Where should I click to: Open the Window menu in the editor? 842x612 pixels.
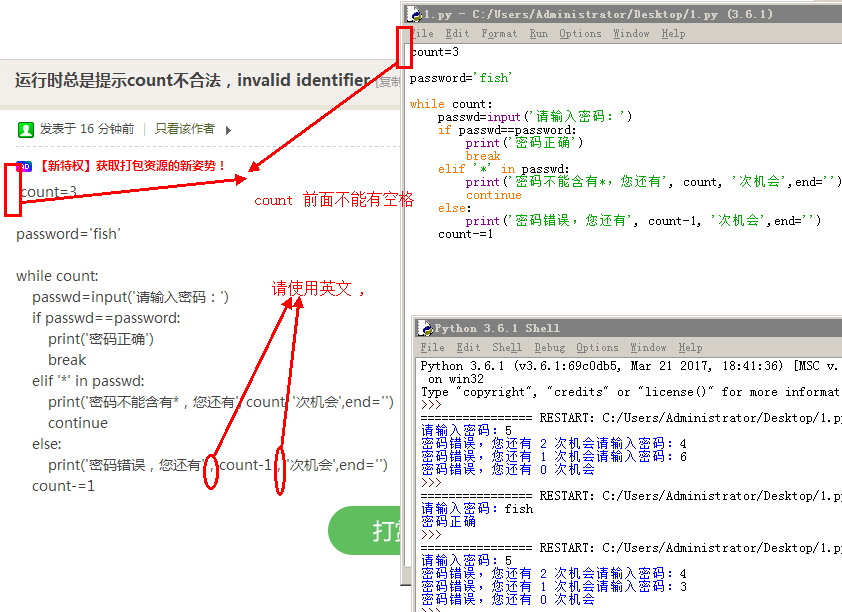point(631,34)
